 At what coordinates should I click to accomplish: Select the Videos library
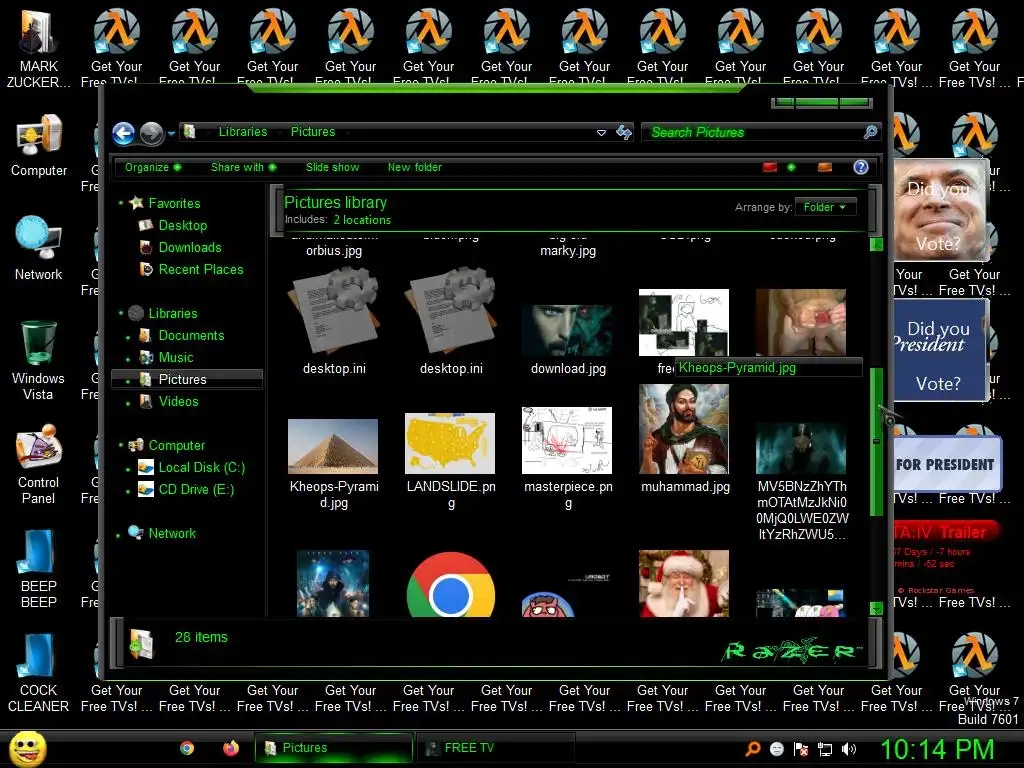click(x=178, y=401)
